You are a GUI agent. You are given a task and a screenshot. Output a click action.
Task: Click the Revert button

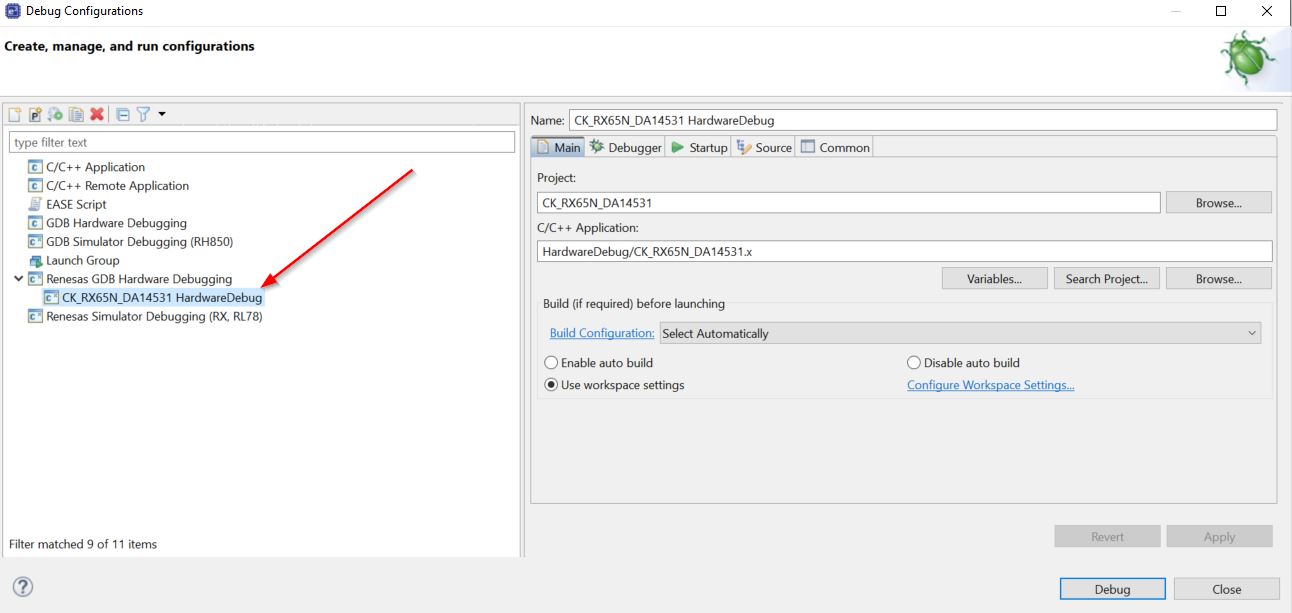click(x=1107, y=537)
